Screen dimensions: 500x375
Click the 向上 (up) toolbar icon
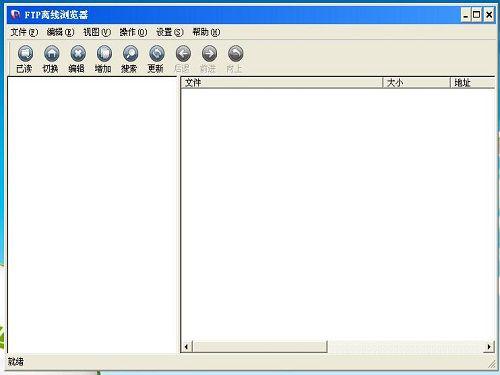235,54
